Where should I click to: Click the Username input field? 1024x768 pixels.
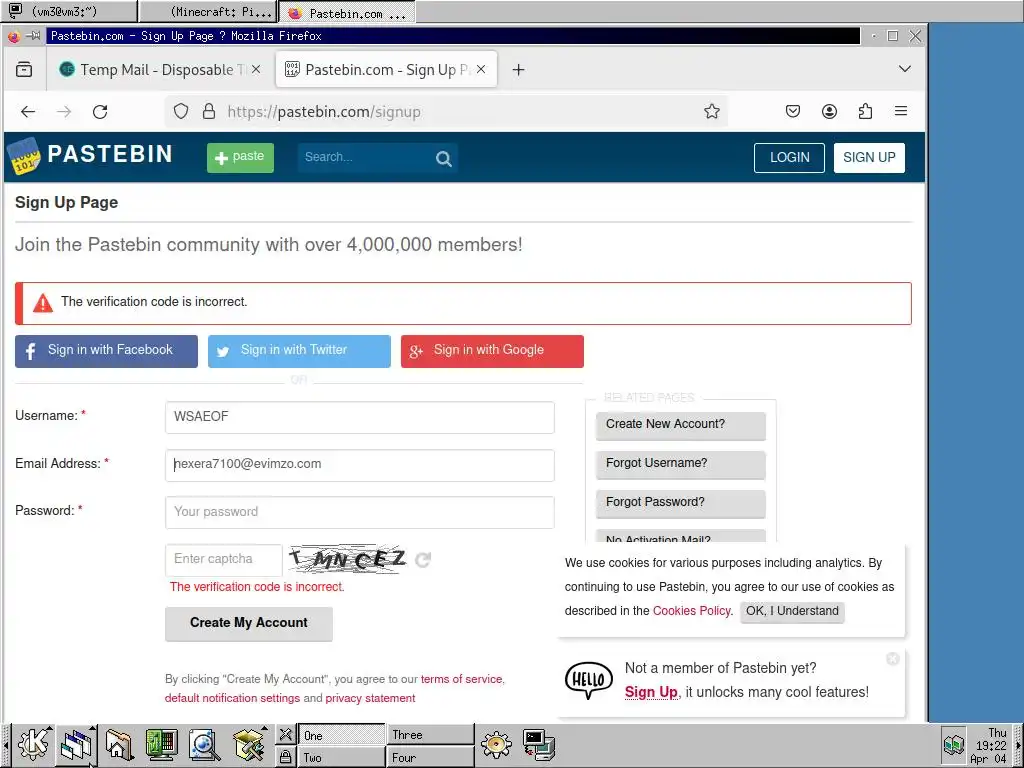(x=360, y=417)
